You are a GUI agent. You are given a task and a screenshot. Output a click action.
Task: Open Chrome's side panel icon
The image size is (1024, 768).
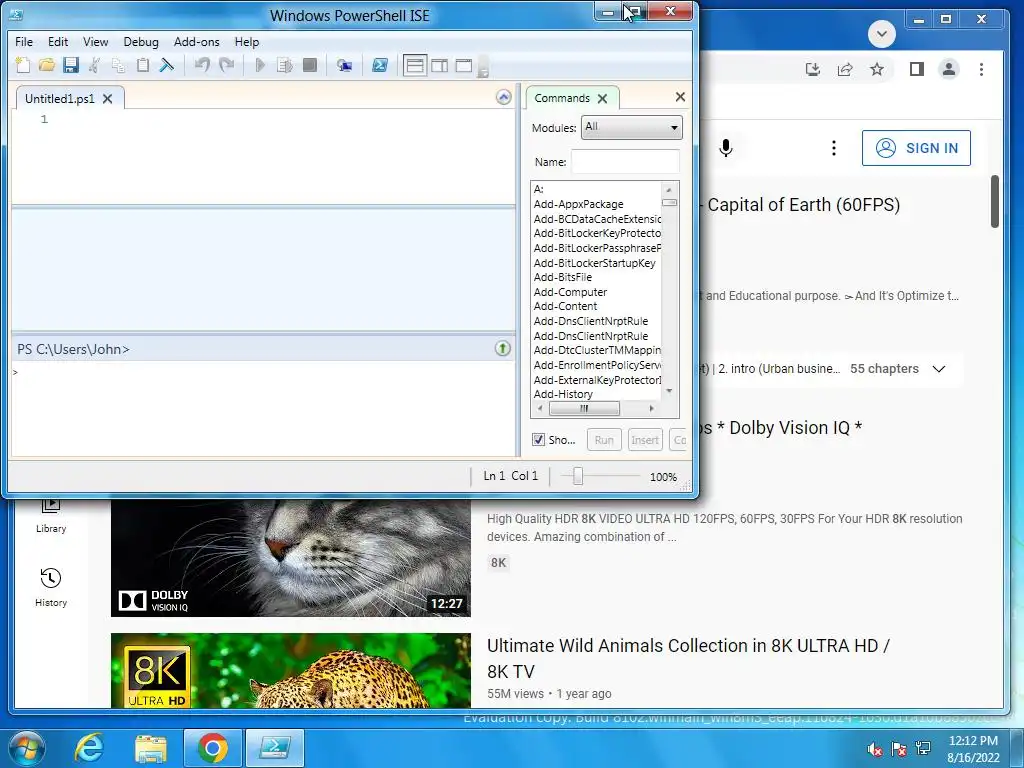(x=916, y=69)
